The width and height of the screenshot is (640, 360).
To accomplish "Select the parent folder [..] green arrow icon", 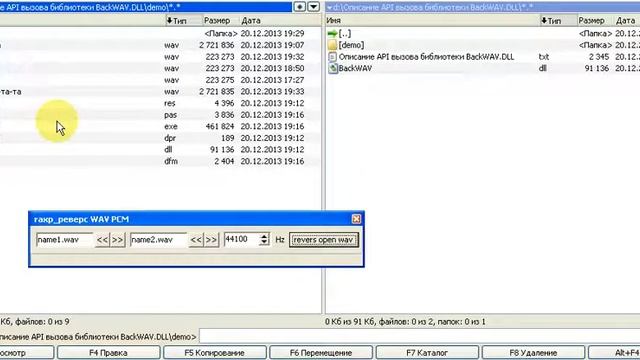I will pos(333,33).
